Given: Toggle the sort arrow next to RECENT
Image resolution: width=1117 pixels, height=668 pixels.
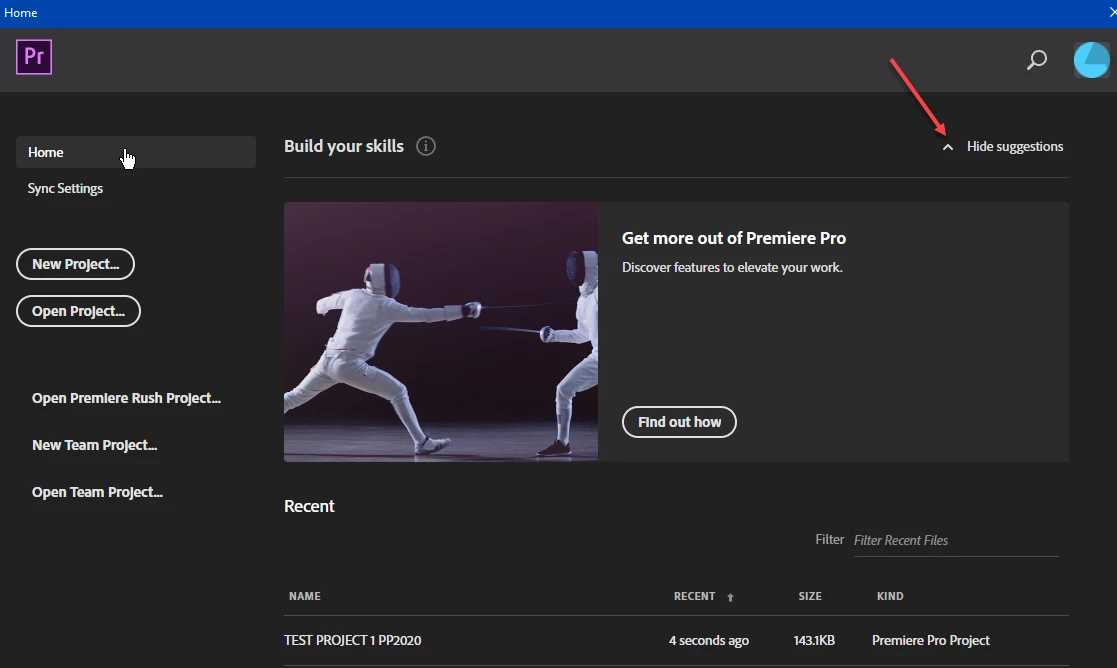Looking at the screenshot, I should click(730, 597).
